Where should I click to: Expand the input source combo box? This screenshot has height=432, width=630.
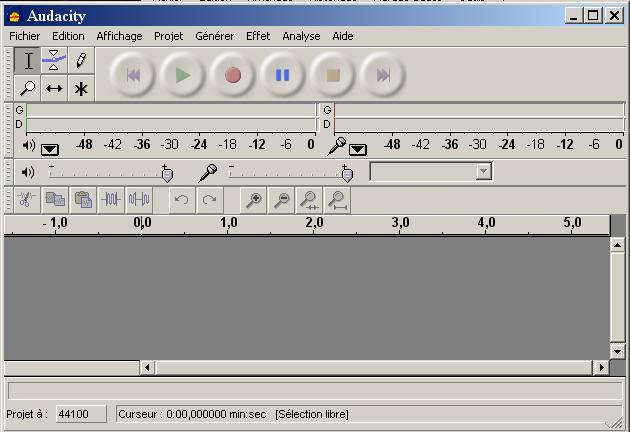[484, 172]
